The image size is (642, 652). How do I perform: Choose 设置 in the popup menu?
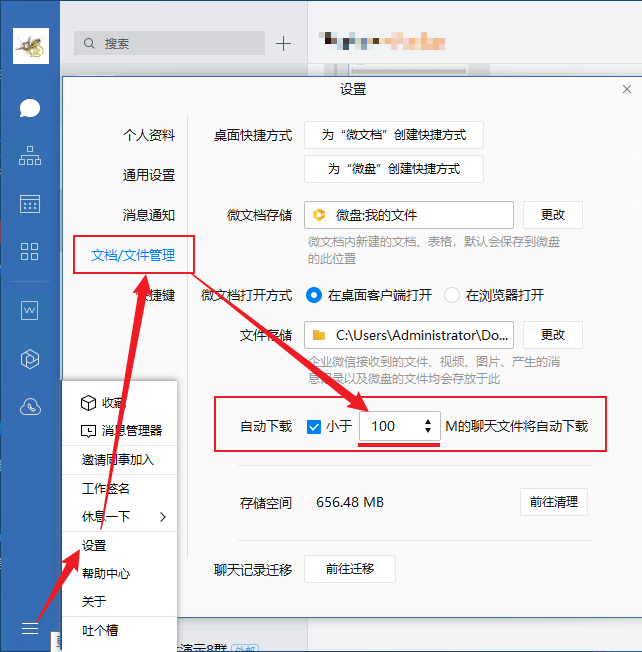(119, 546)
